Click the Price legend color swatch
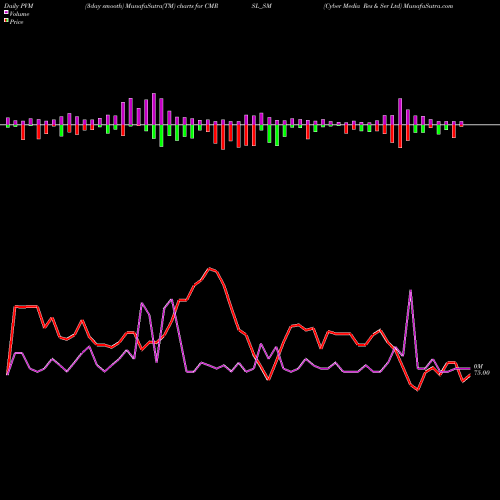The height and width of the screenshot is (500, 500). [6, 21]
